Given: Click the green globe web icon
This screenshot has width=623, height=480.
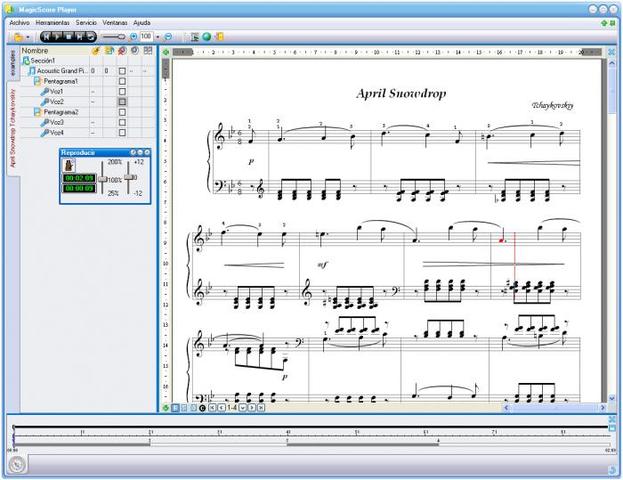Looking at the screenshot, I should 207,37.
